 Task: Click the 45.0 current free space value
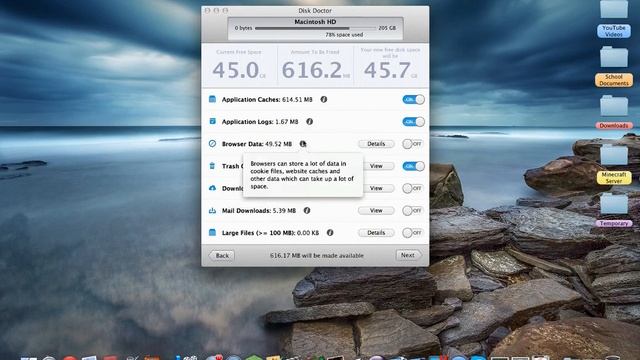[x=236, y=70]
